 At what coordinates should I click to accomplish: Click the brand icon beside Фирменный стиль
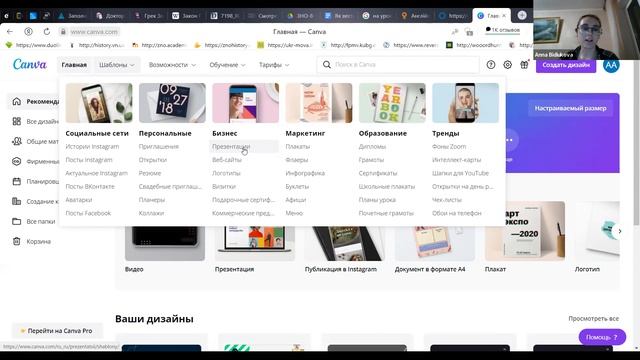pos(16,161)
